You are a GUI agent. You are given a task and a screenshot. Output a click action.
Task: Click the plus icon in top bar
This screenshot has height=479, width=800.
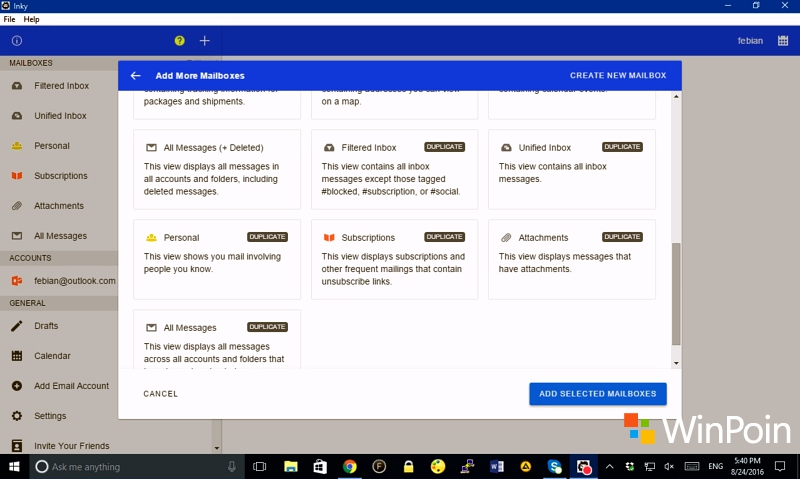205,41
